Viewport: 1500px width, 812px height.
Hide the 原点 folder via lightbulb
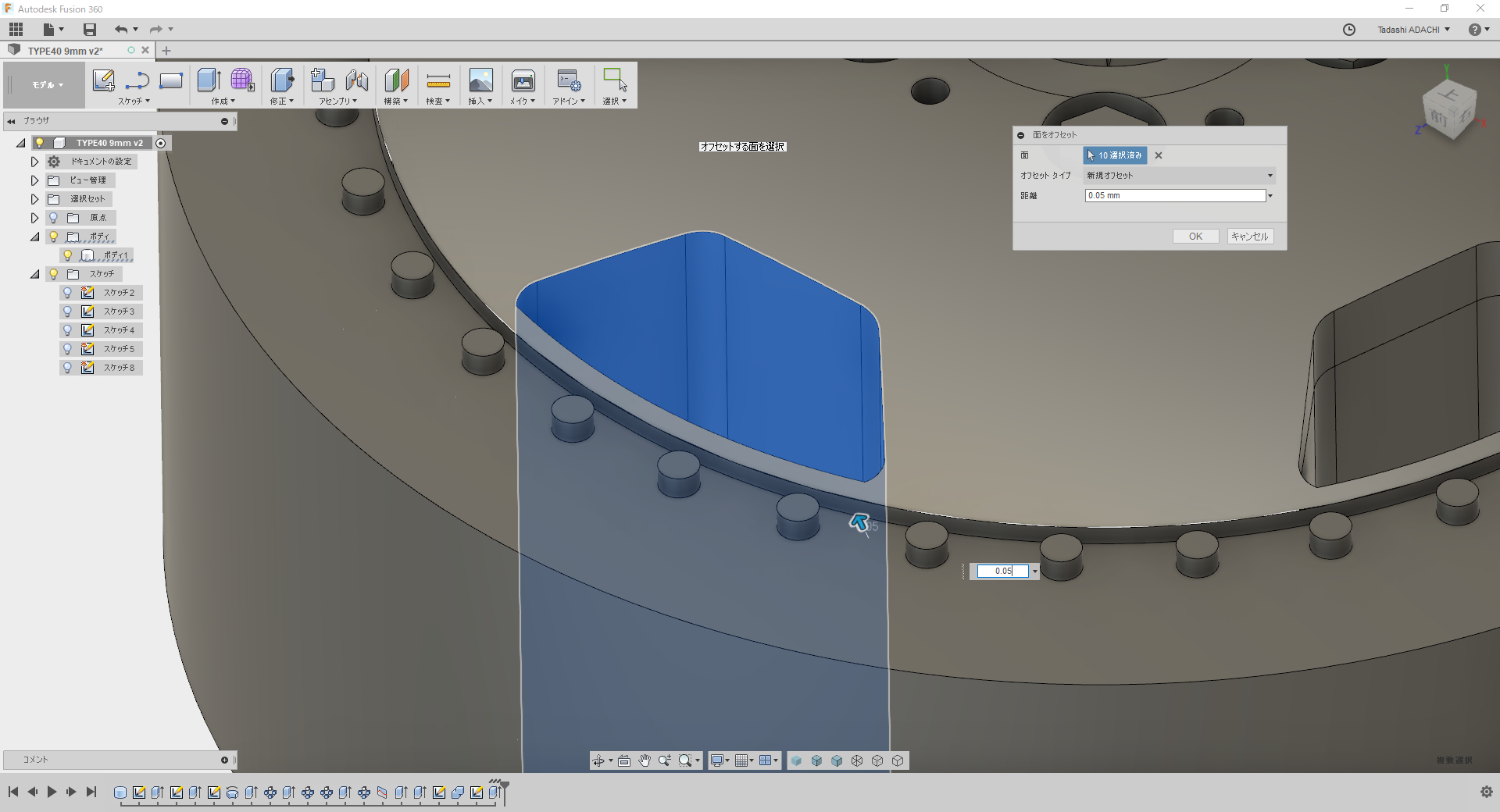[53, 218]
